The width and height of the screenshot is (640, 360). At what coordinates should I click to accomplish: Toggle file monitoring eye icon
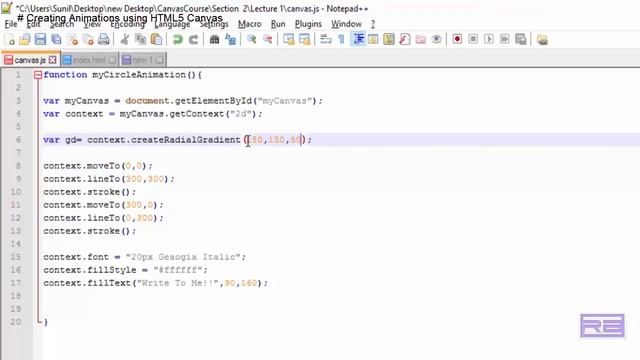pos(437,39)
